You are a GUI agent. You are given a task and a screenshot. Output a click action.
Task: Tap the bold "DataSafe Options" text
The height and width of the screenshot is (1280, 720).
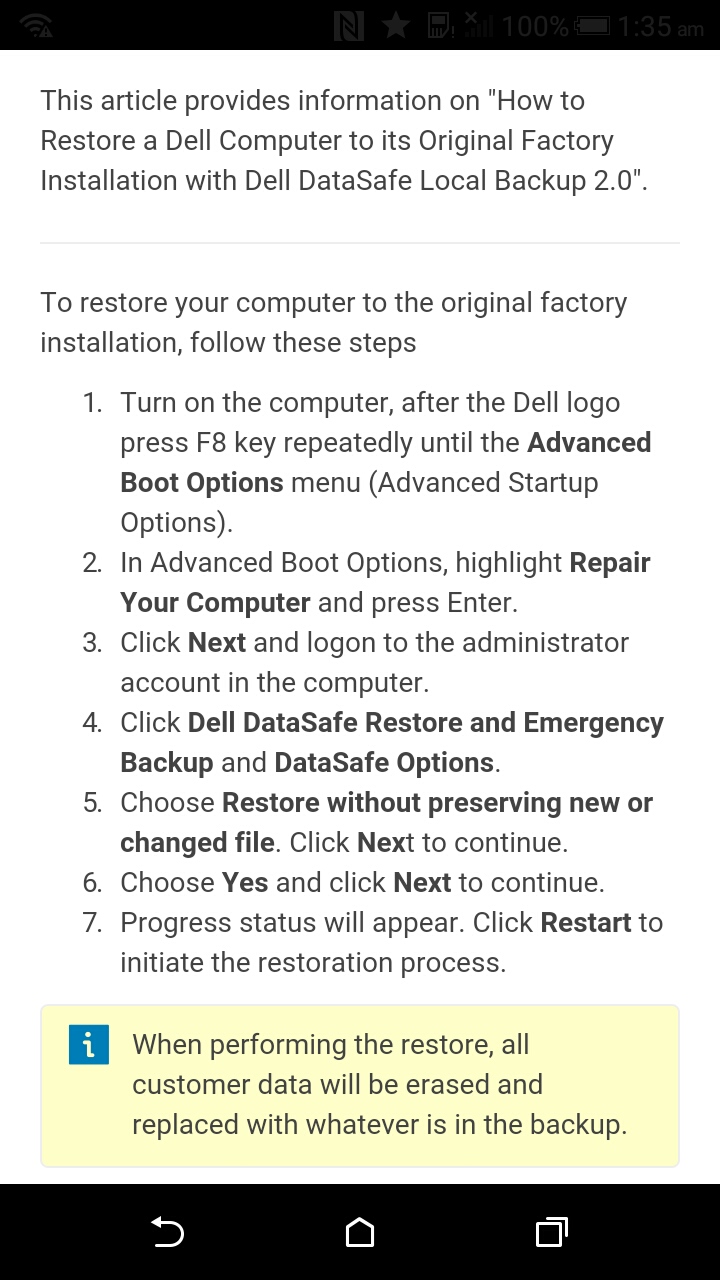384,763
